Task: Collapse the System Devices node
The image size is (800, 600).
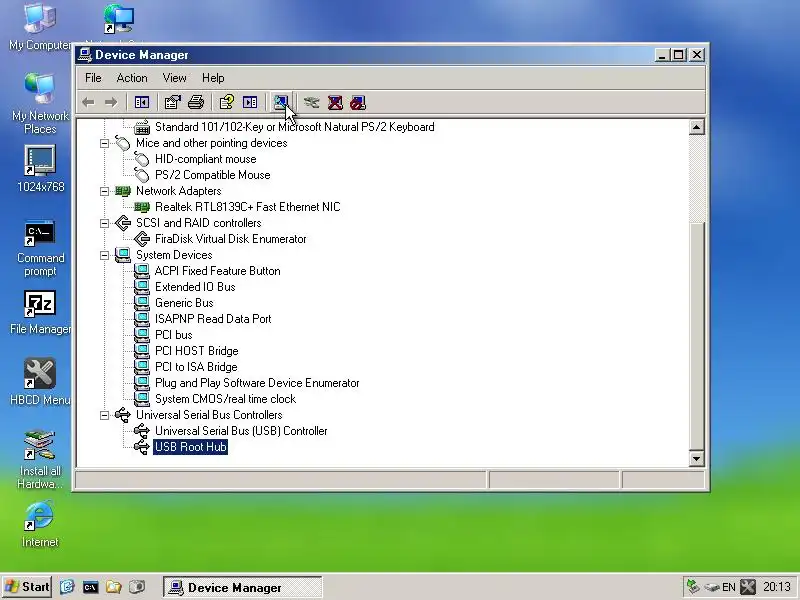Action: [x=104, y=255]
